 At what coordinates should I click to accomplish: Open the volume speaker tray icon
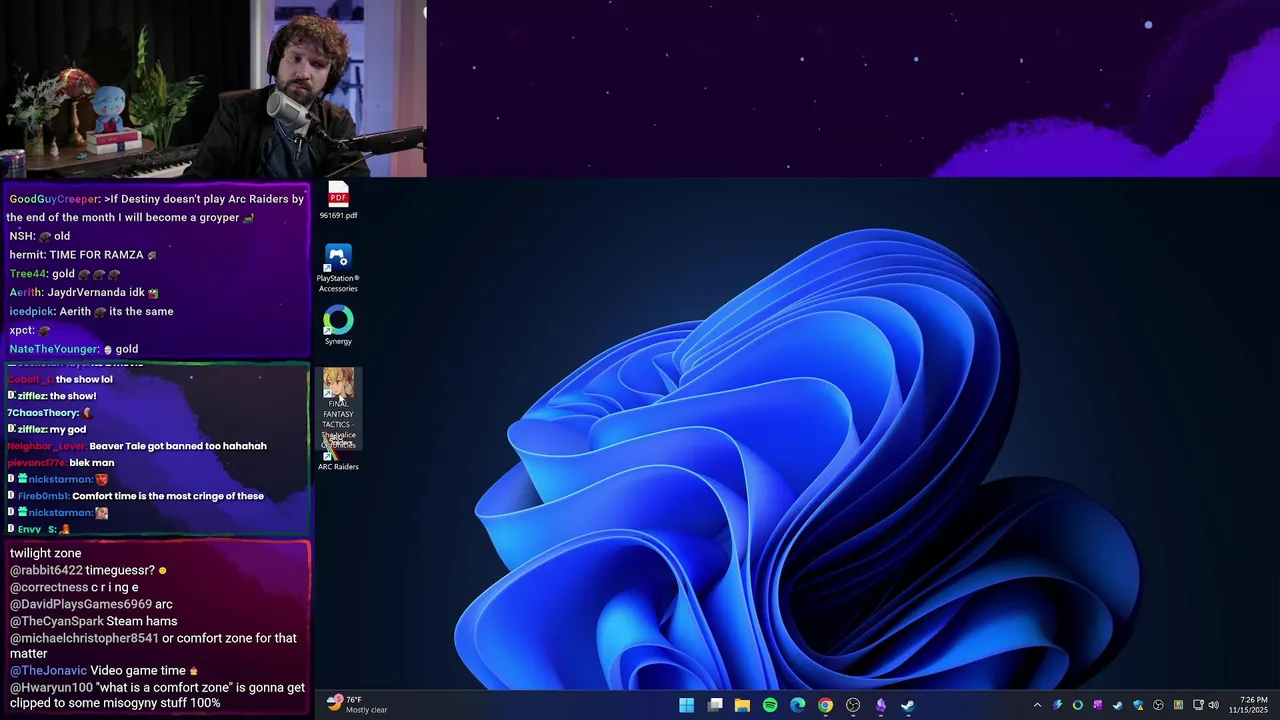point(1214,705)
